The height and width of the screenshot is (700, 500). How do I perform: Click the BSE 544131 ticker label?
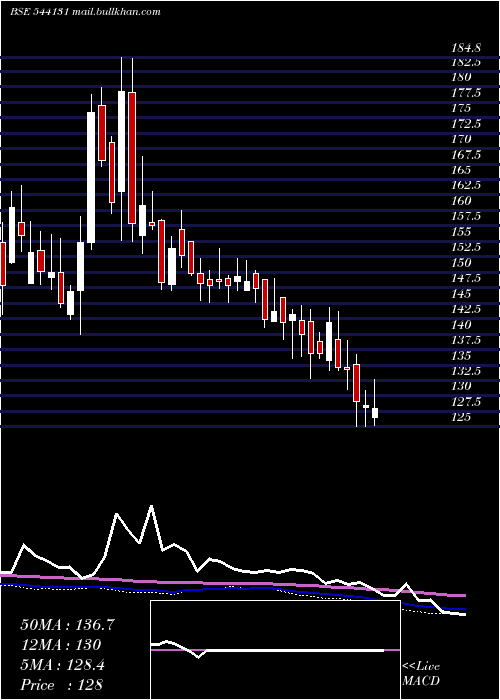(x=39, y=12)
